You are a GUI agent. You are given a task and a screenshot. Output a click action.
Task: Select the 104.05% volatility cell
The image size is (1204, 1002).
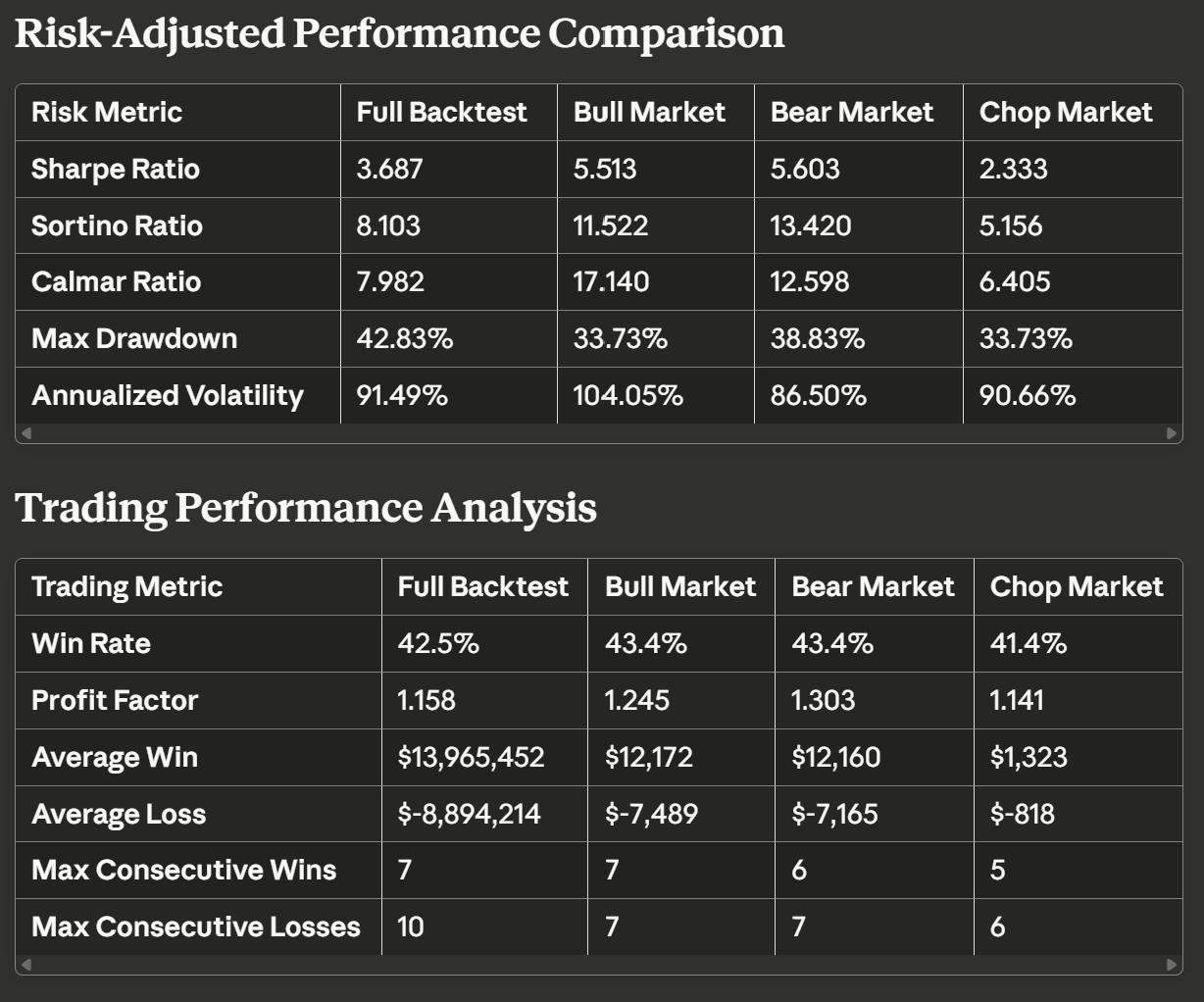coord(627,395)
